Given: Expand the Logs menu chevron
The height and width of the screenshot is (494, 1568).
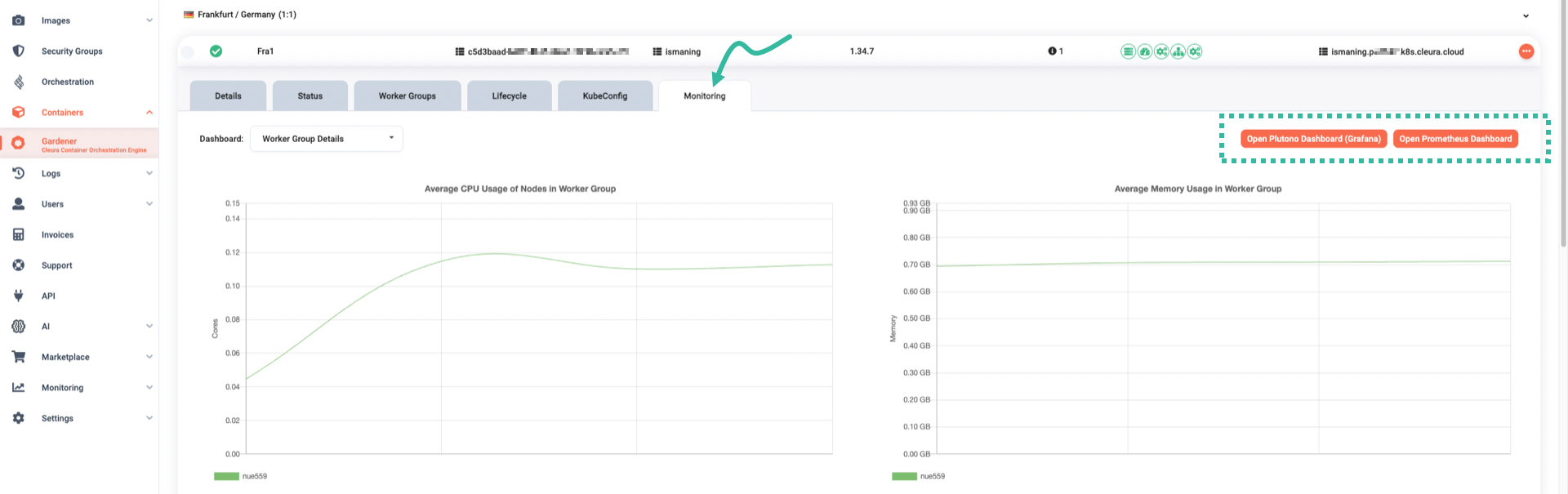Looking at the screenshot, I should [x=149, y=173].
